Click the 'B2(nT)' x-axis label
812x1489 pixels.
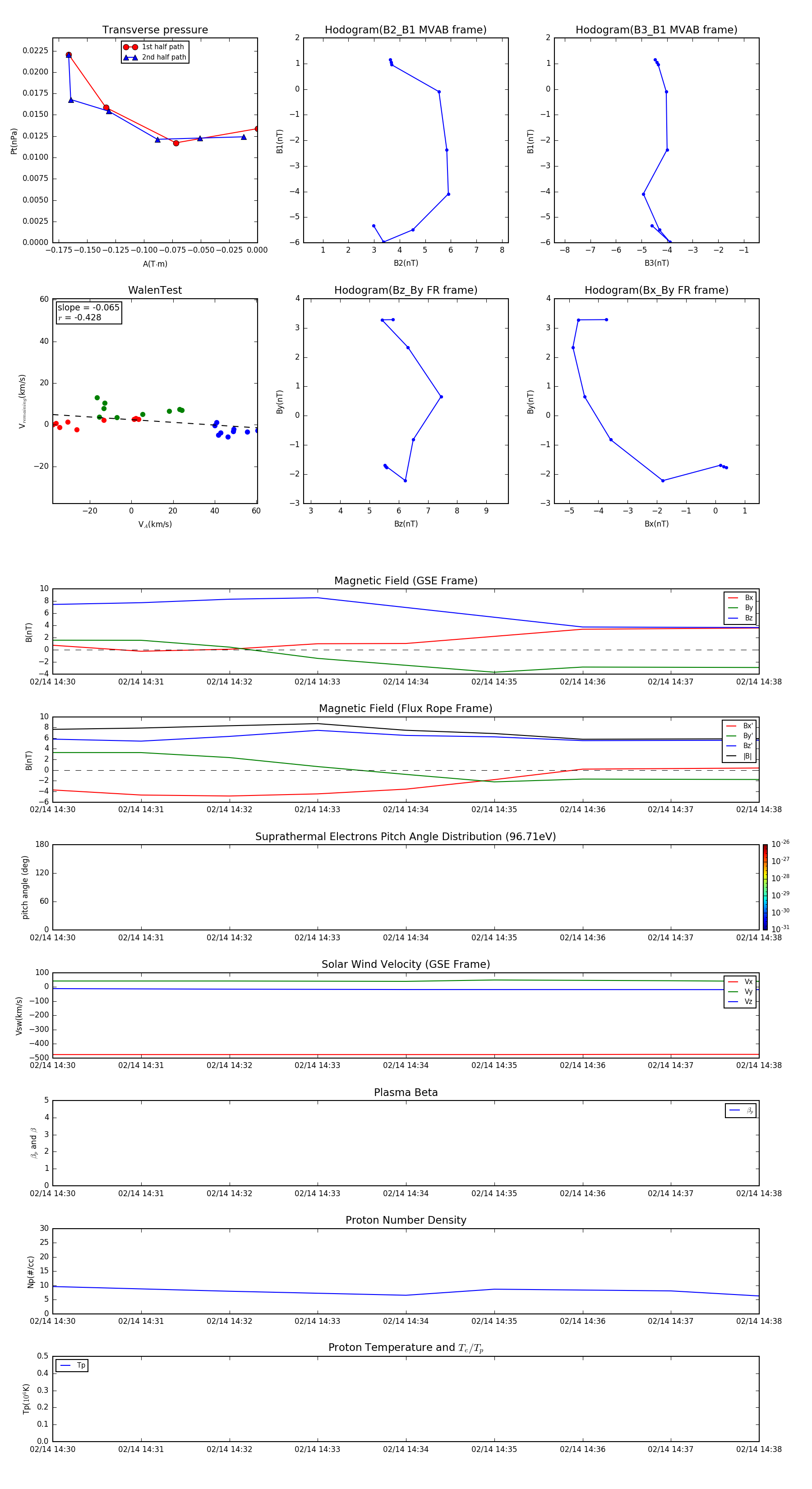point(406,263)
